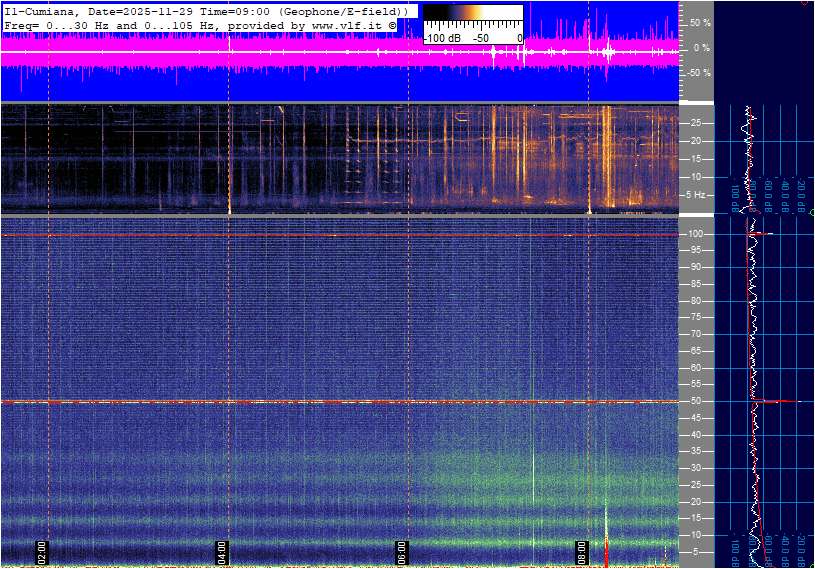Click the 06:00 time marker label

click(402, 551)
